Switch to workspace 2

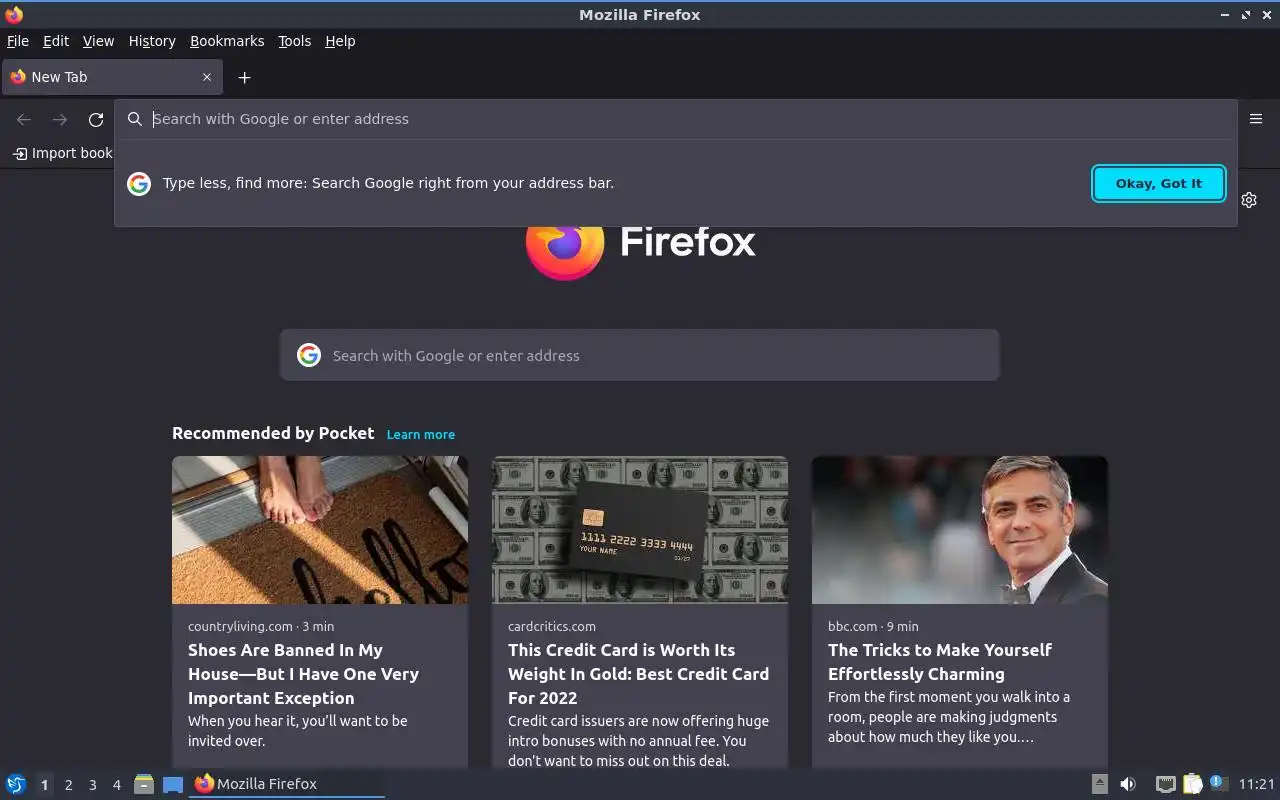[68, 785]
